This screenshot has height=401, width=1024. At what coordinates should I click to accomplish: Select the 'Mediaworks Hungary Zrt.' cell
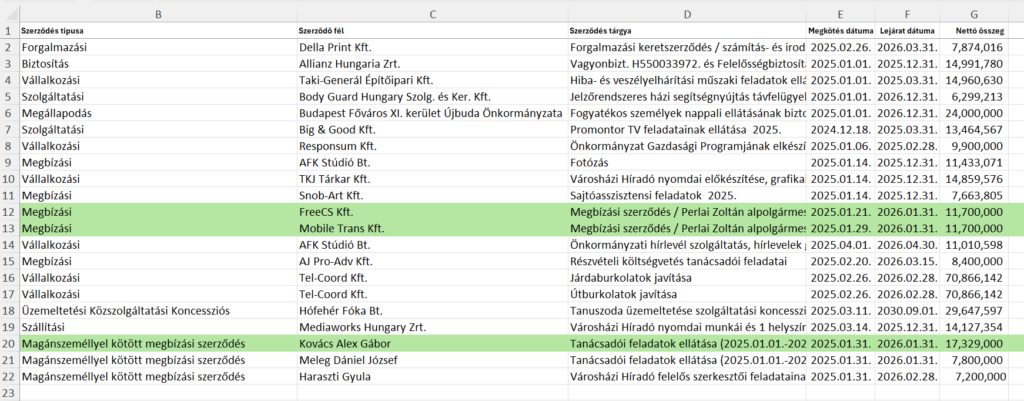tap(432, 327)
